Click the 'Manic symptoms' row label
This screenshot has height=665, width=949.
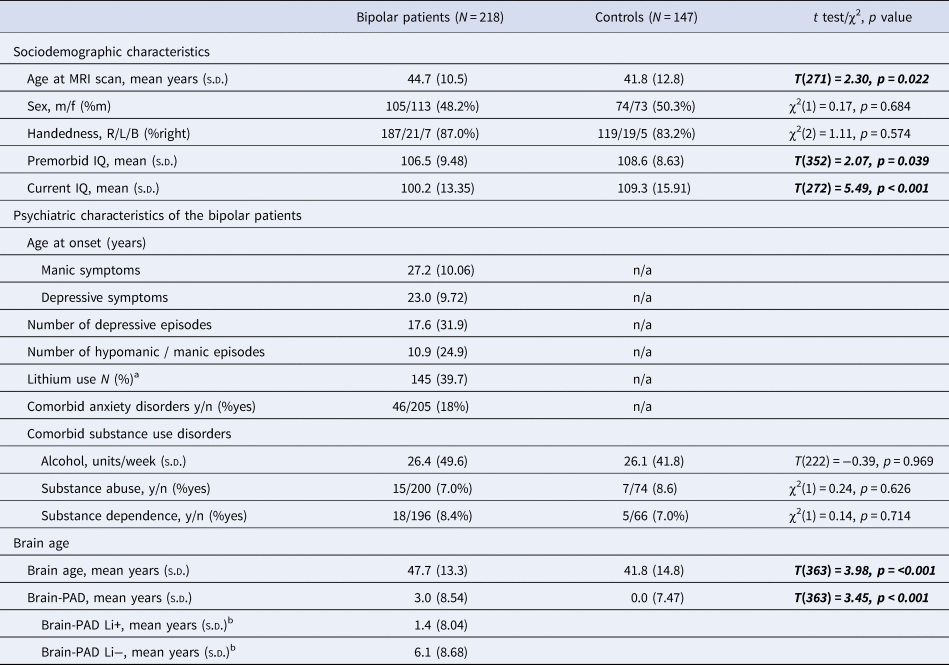coord(91,270)
